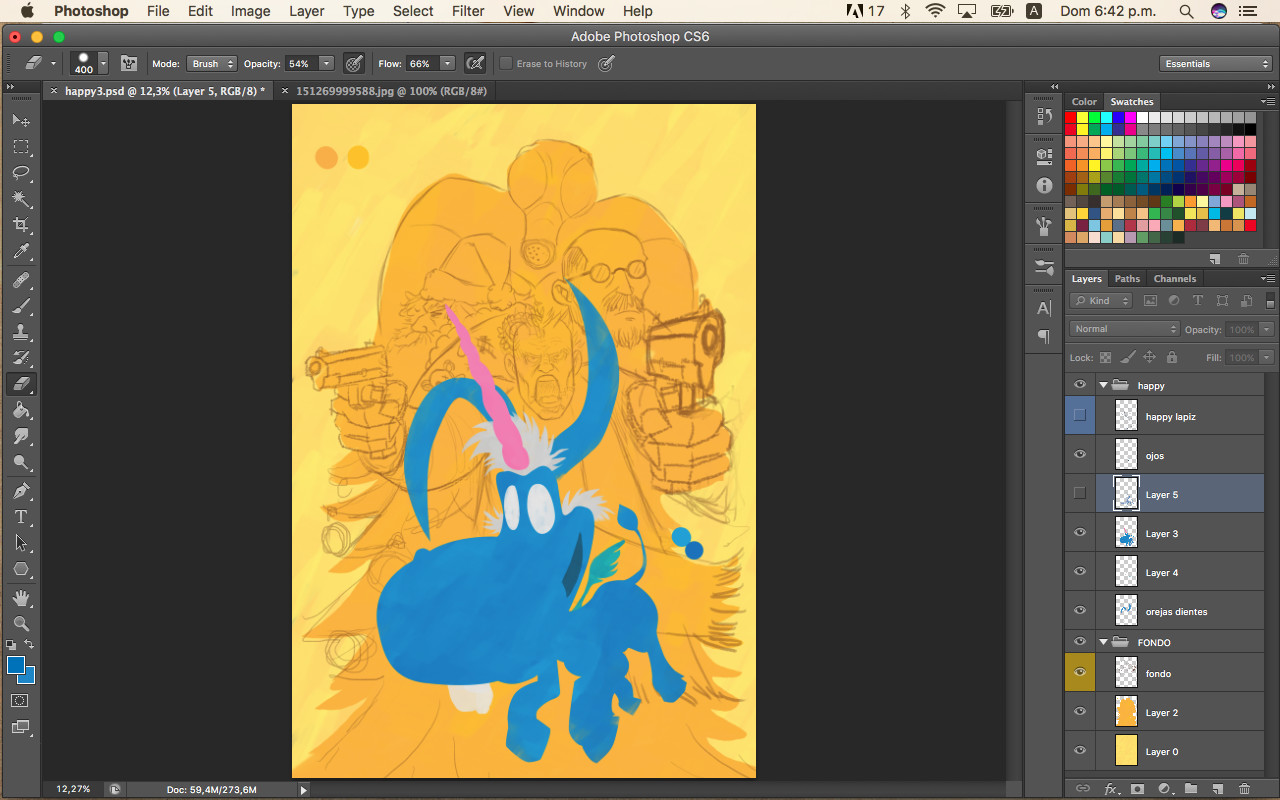1280x800 pixels.
Task: Select the Clone Stamp tool
Action: tap(21, 332)
